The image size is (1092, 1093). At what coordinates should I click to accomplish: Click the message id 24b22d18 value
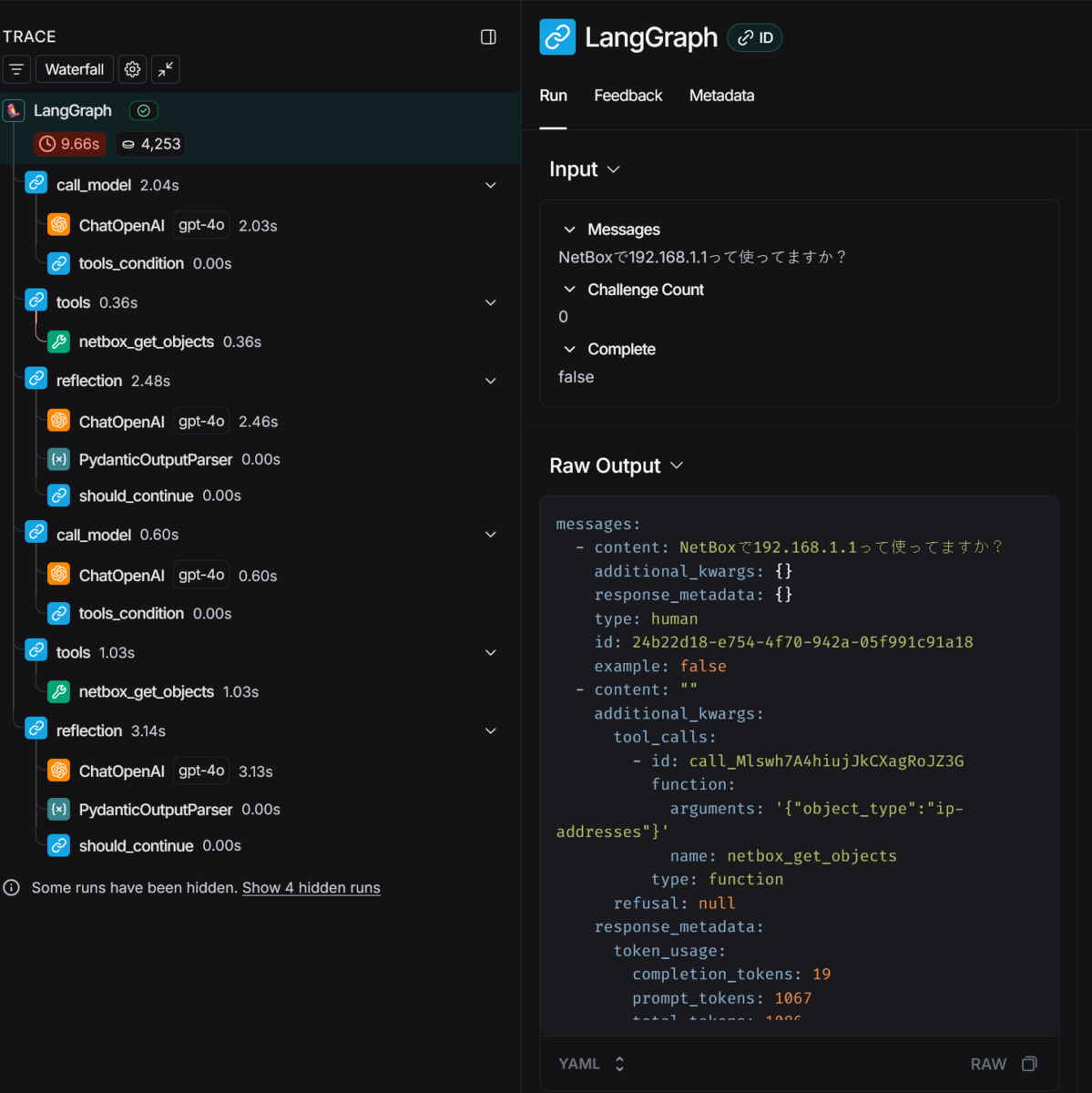[x=802, y=642]
